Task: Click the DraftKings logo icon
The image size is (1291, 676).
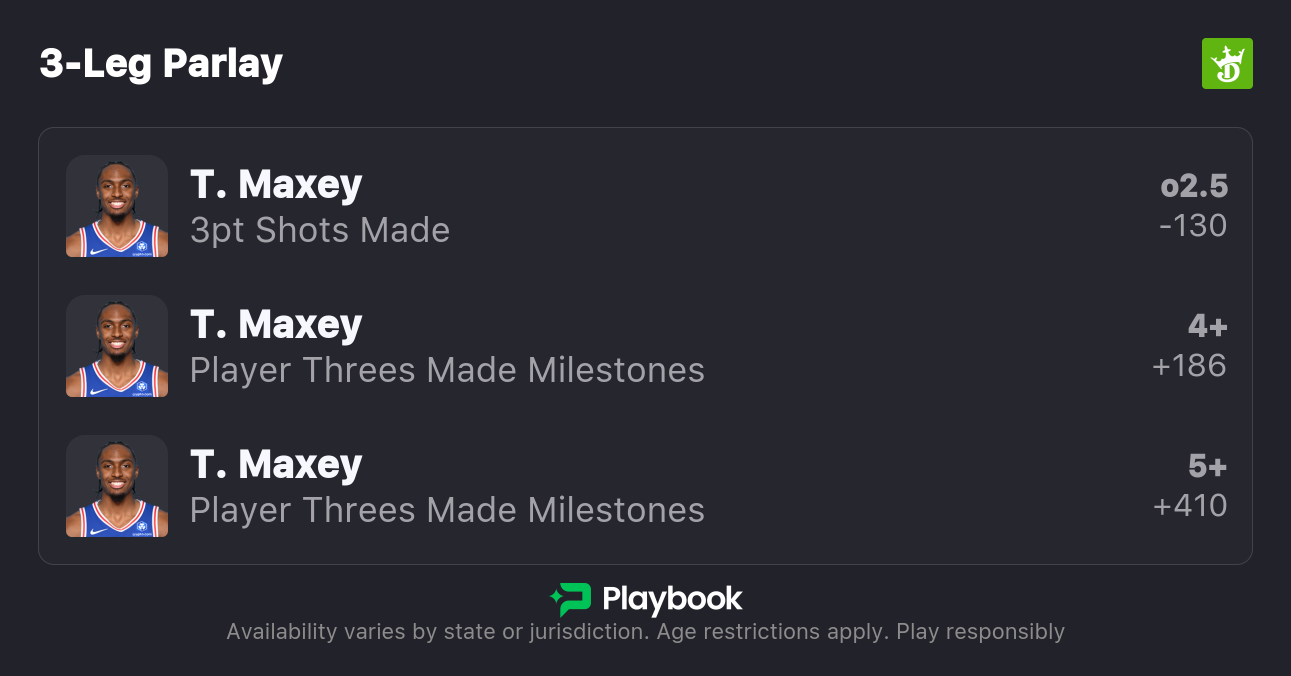Action: point(1226,64)
